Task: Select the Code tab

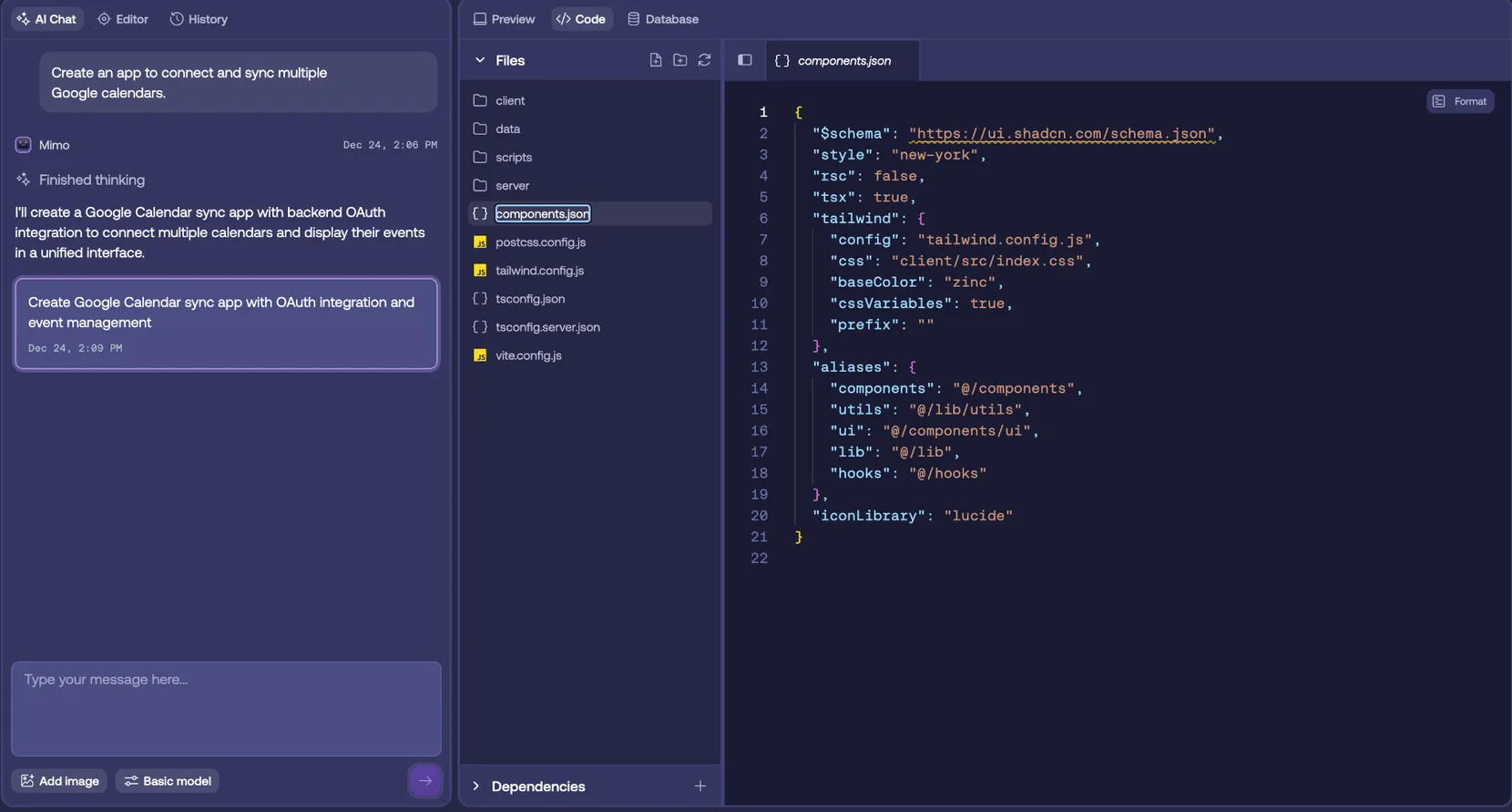Action: pos(581,19)
